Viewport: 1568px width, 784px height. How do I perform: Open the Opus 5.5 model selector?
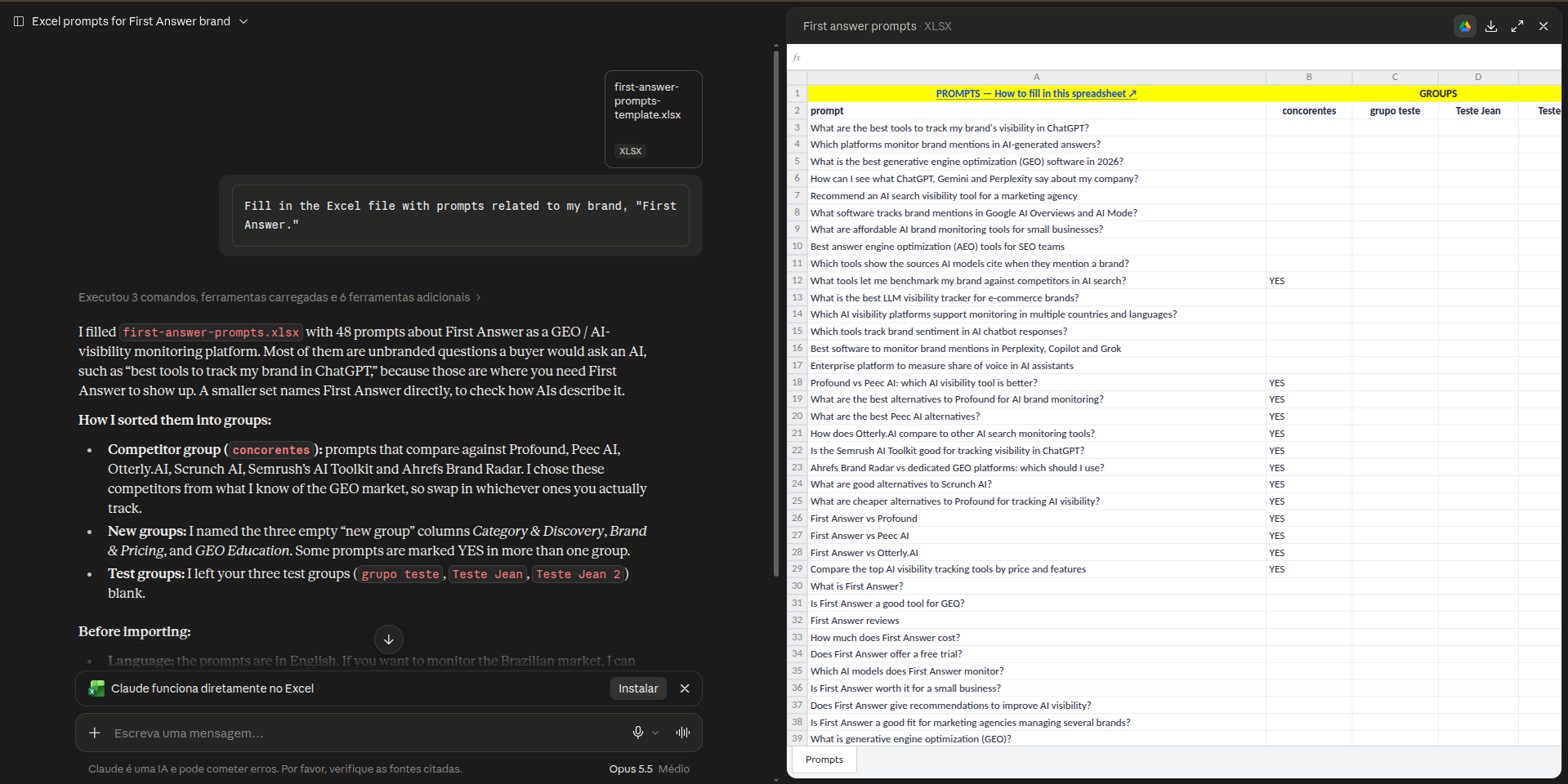(649, 769)
